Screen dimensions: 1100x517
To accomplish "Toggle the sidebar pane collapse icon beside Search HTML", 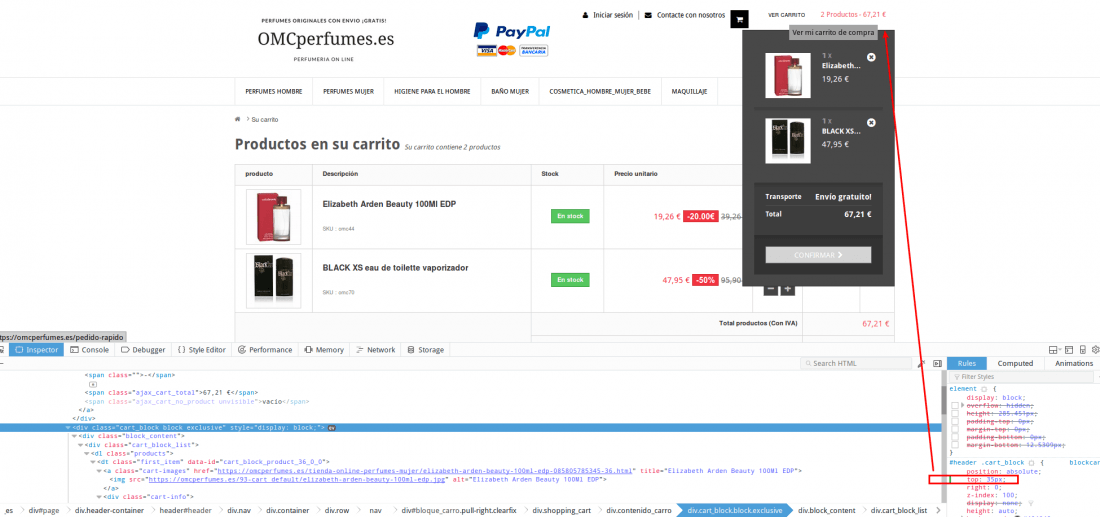I will [937, 363].
